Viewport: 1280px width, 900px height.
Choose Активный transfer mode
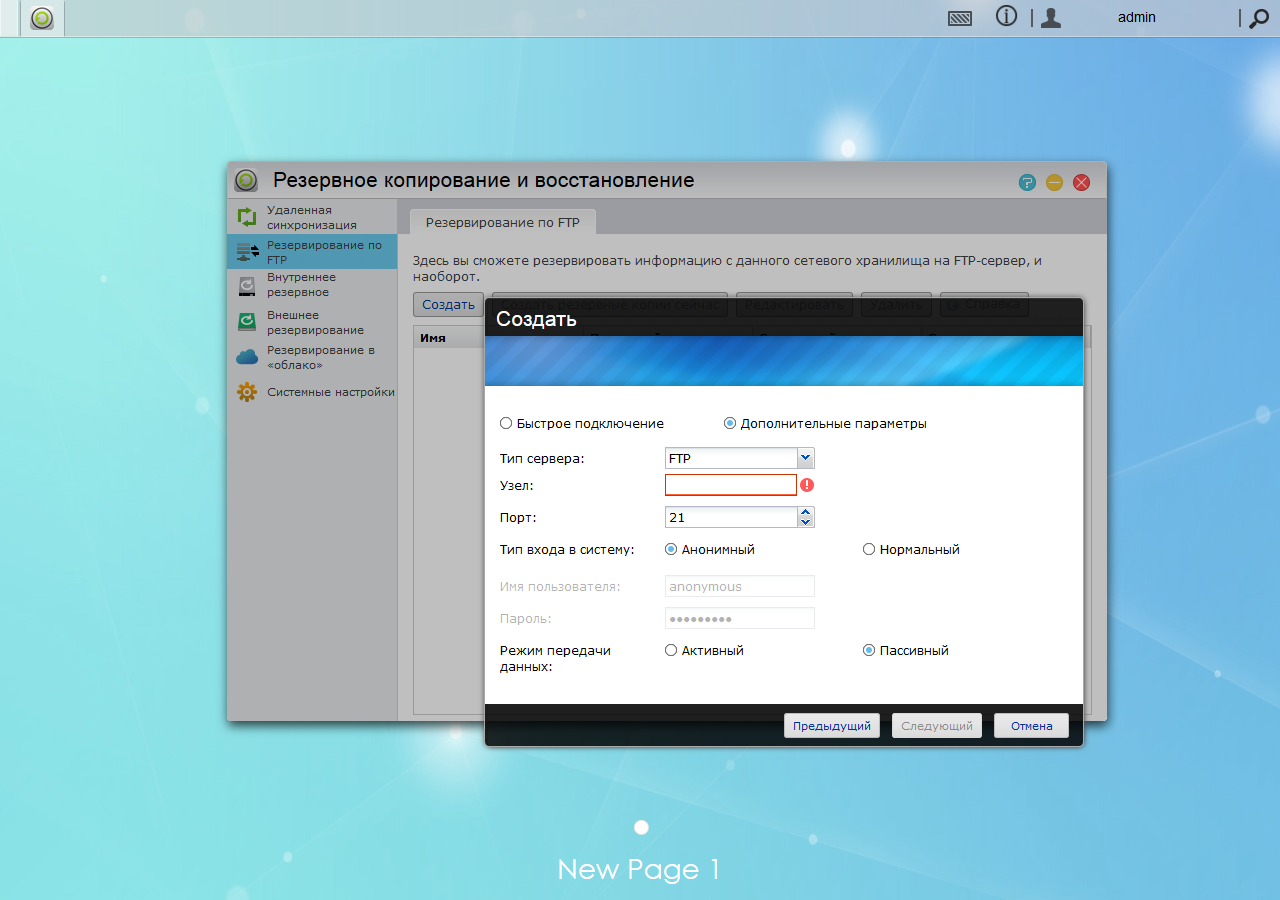coord(671,650)
